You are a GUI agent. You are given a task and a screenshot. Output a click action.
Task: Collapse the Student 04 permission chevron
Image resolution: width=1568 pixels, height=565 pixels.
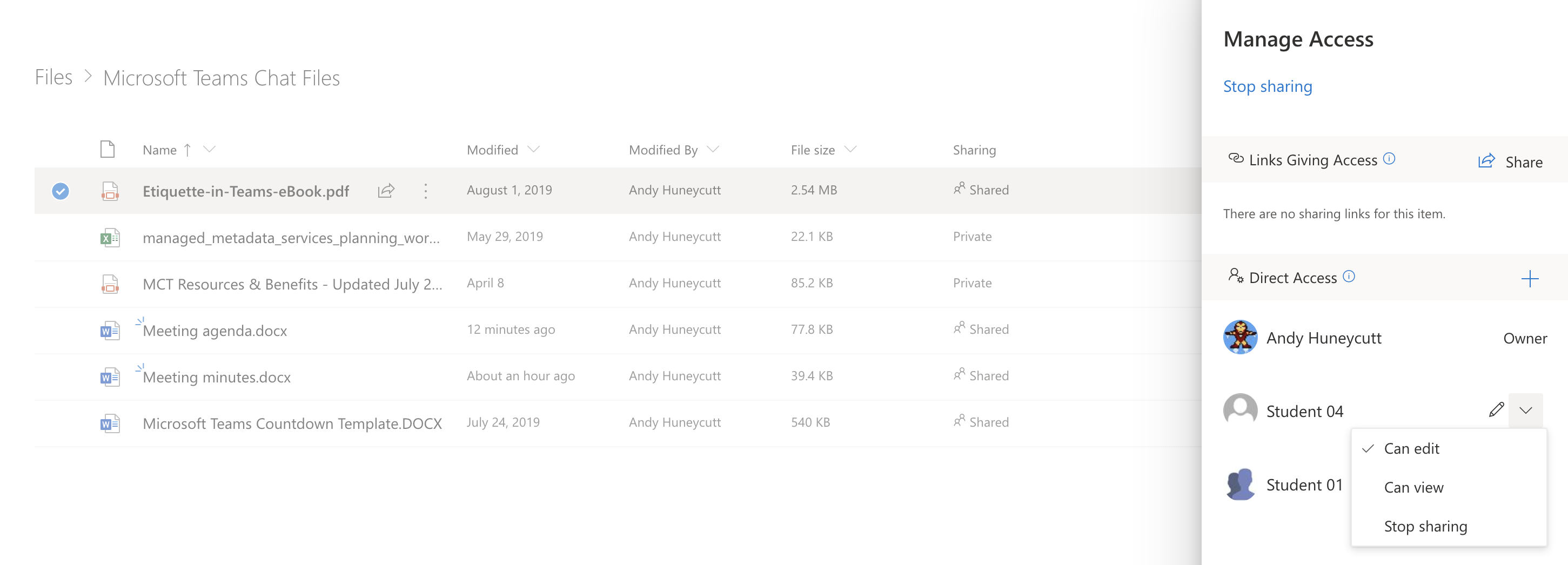click(x=1525, y=411)
